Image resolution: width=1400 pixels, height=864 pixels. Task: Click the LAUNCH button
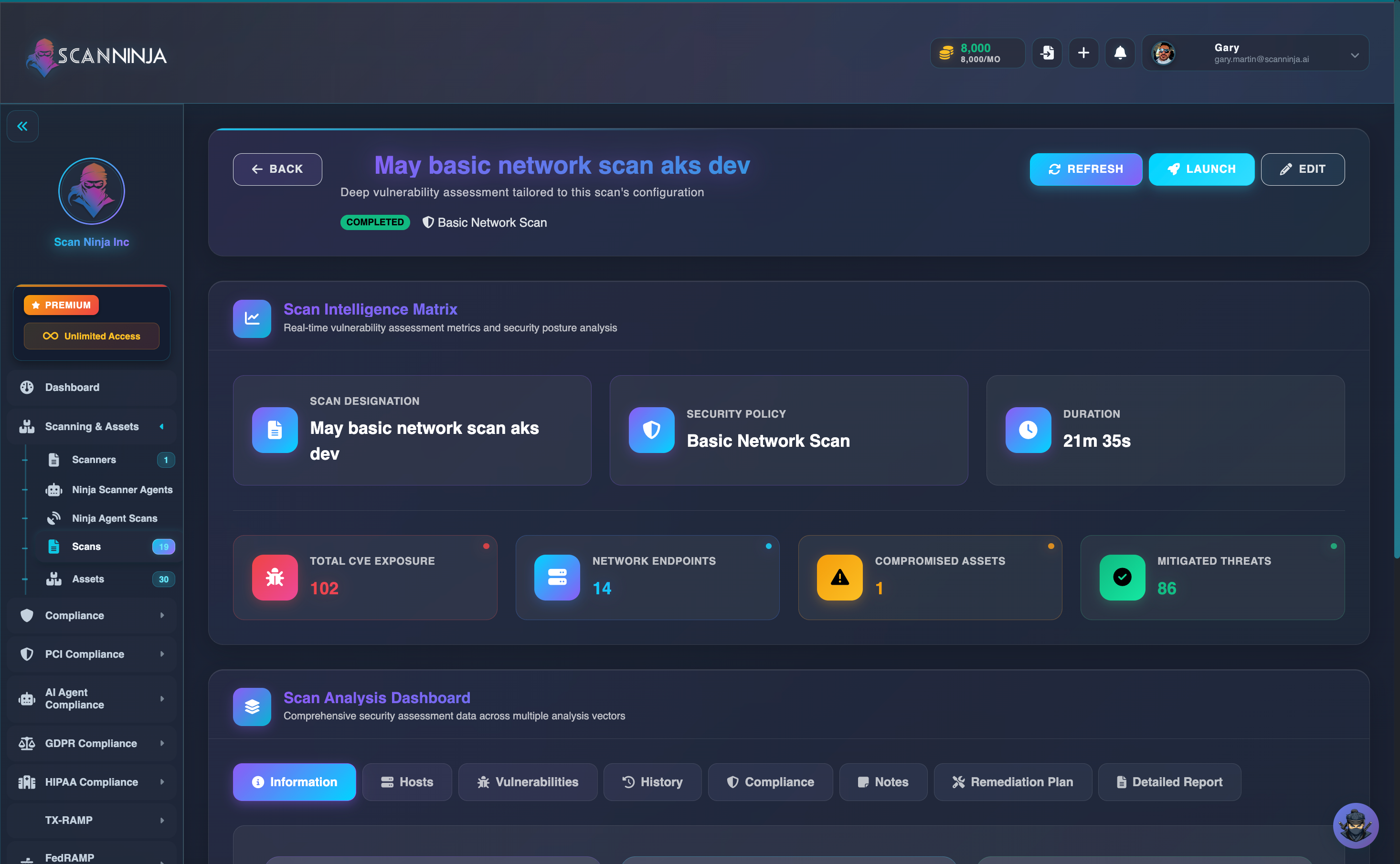point(1201,169)
